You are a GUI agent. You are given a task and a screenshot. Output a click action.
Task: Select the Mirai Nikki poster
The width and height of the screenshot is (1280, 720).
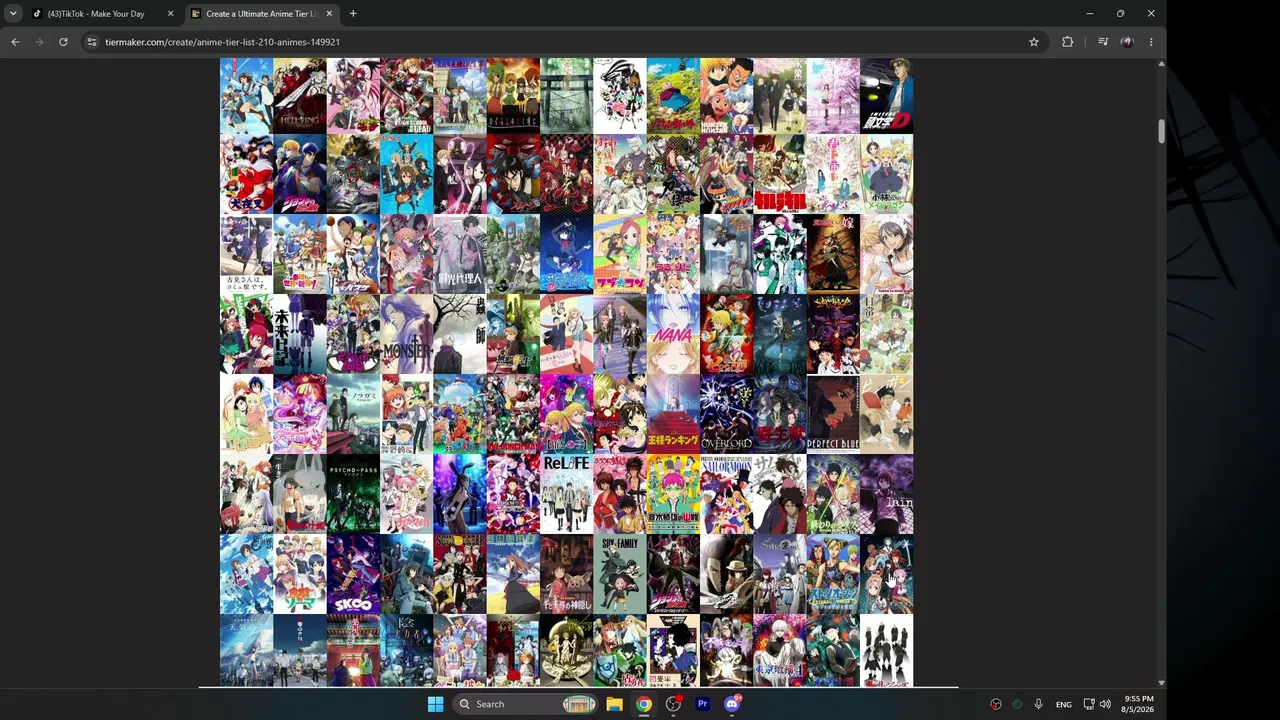pos(300,334)
